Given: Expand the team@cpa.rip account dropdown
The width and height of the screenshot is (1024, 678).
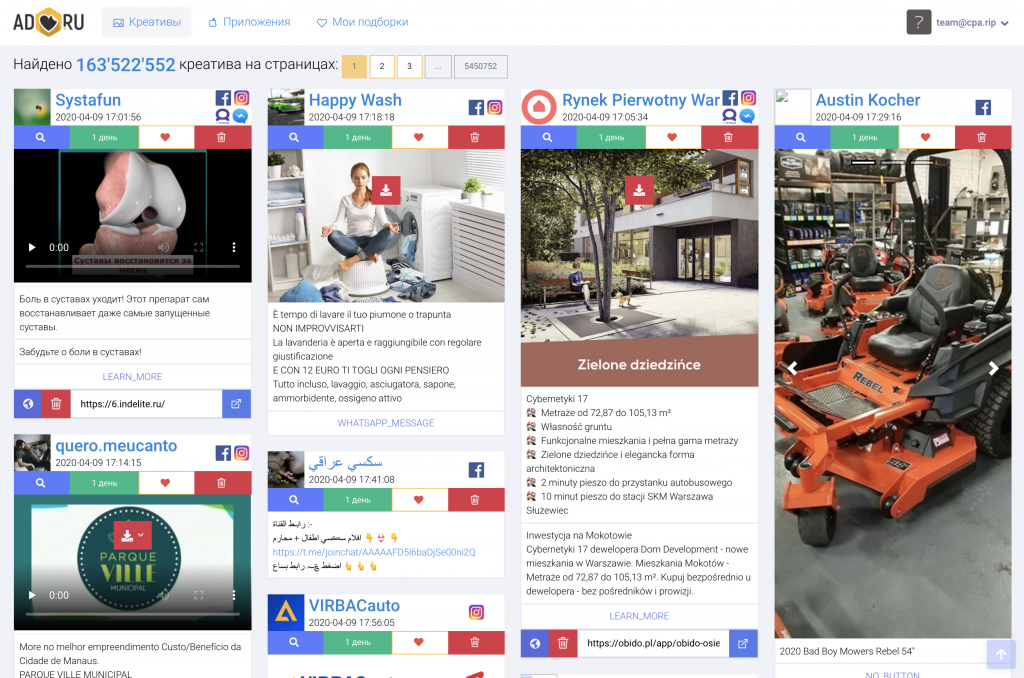Looking at the screenshot, I should coord(972,22).
